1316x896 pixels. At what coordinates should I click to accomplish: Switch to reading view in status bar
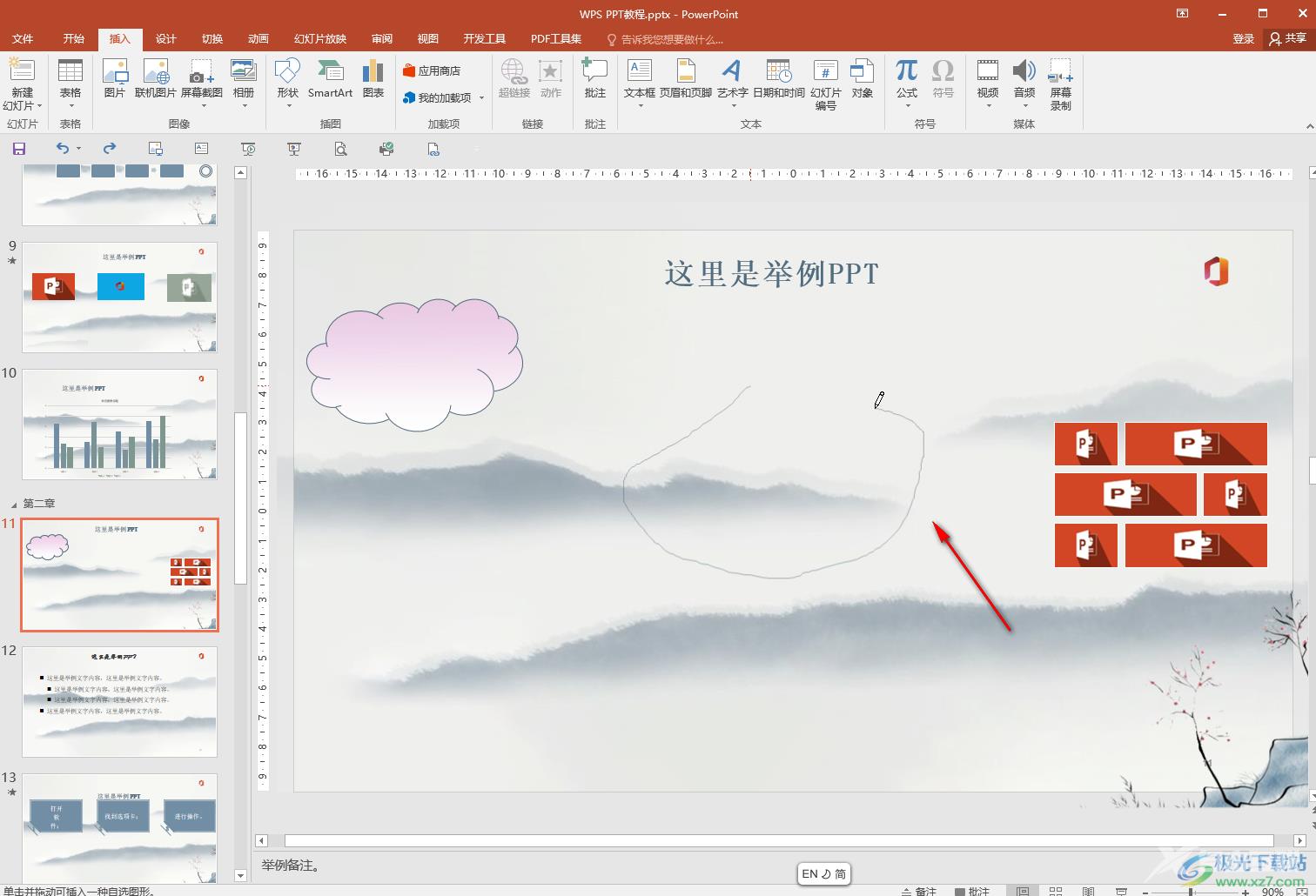[x=1089, y=891]
